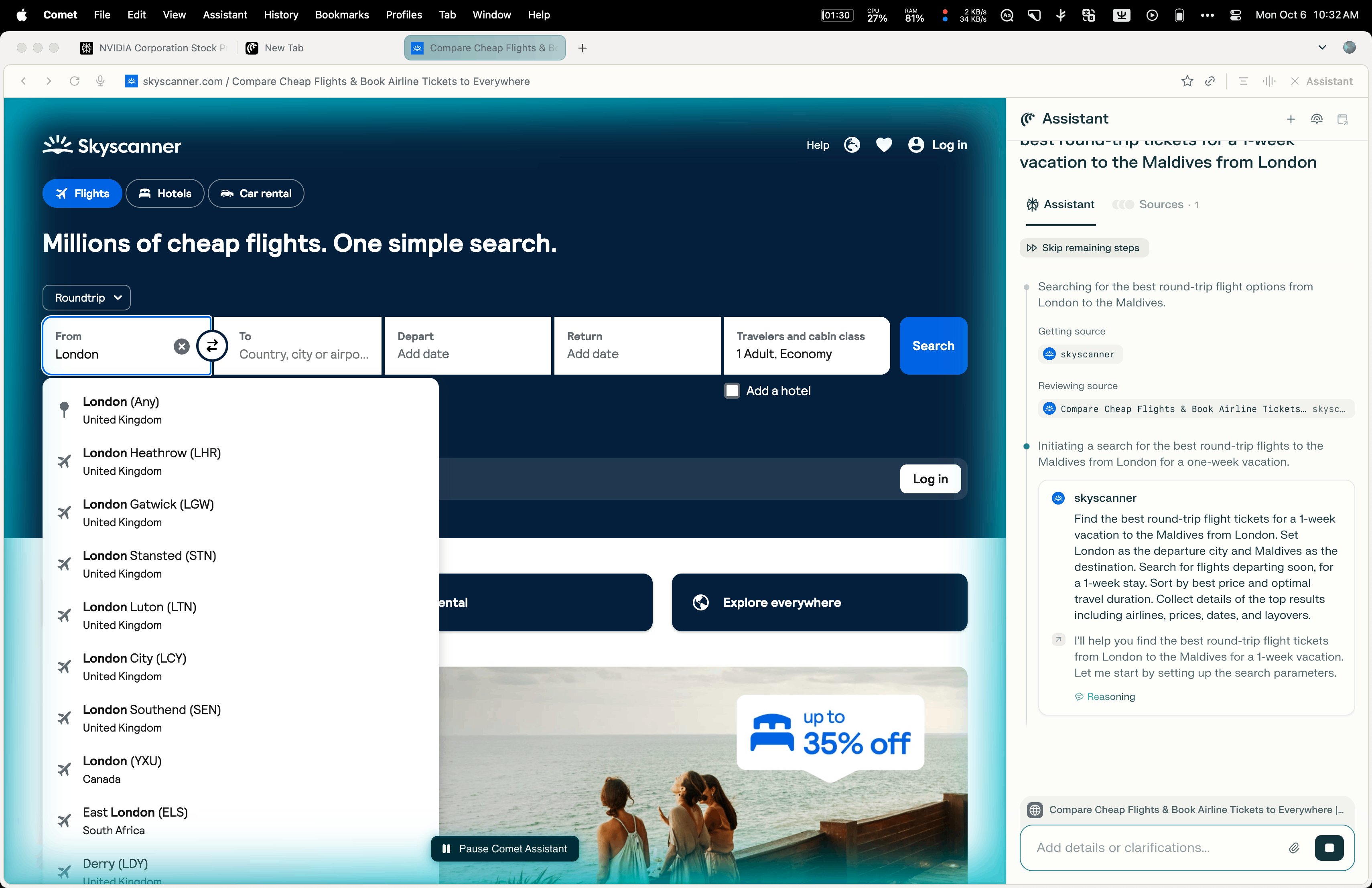
Task: Open the Roundtrip trip type dropdown
Action: (x=87, y=297)
